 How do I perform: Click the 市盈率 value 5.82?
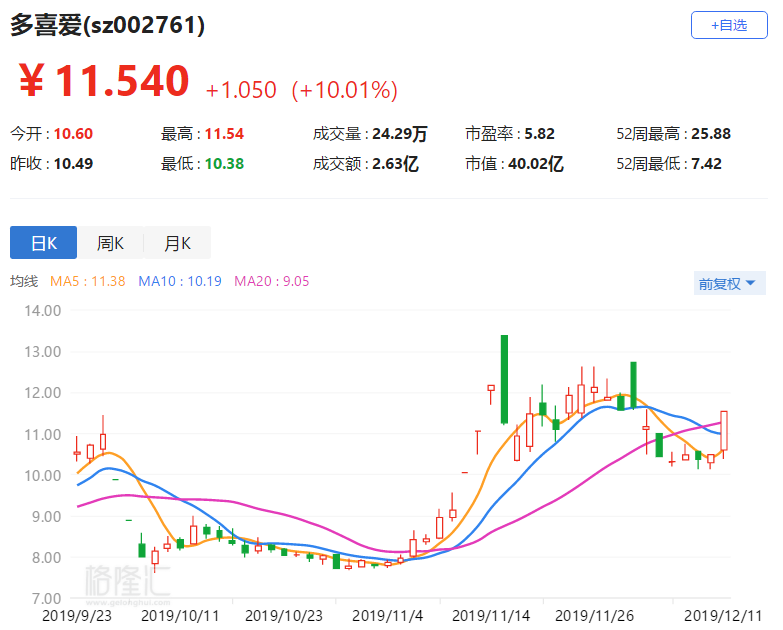pyautogui.click(x=539, y=134)
